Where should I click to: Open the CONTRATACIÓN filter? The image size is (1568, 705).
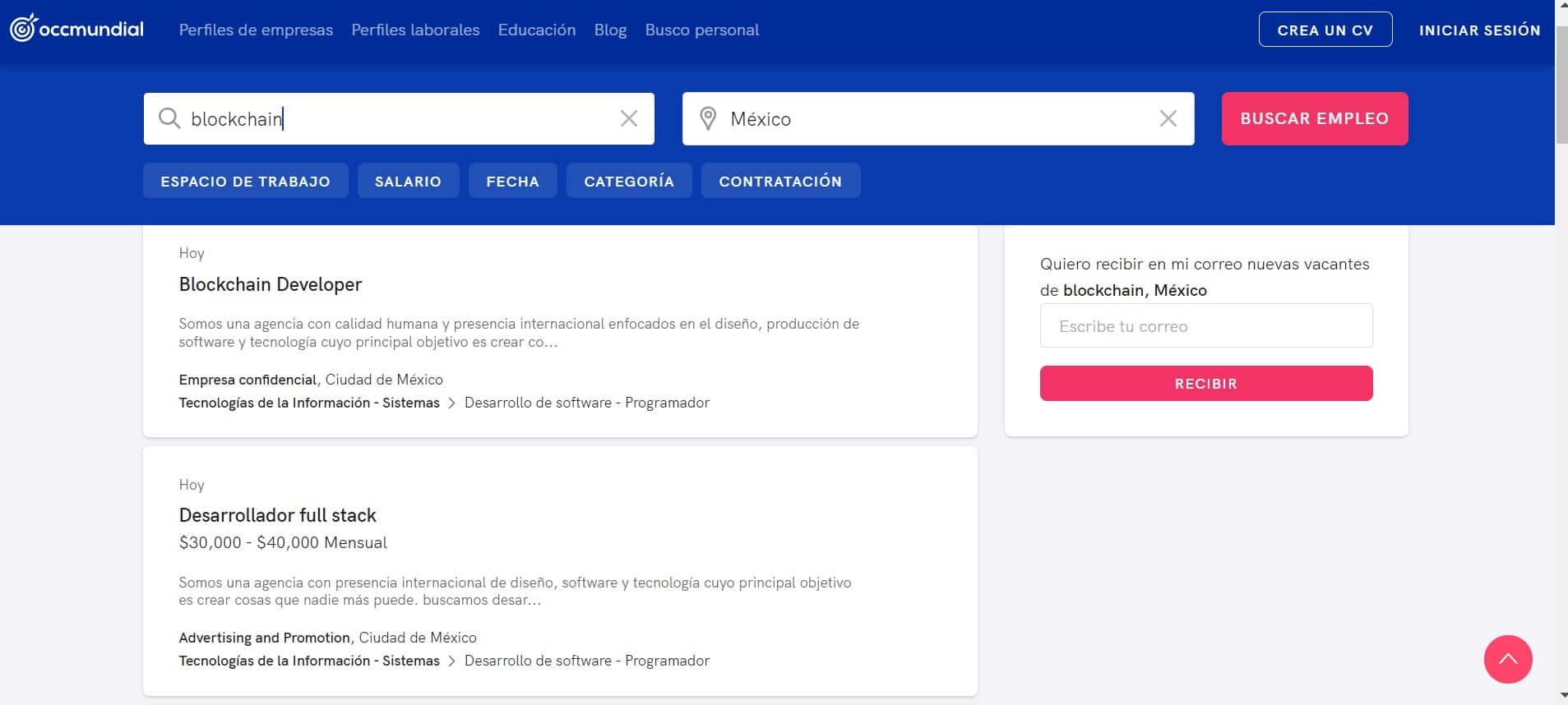(x=780, y=181)
